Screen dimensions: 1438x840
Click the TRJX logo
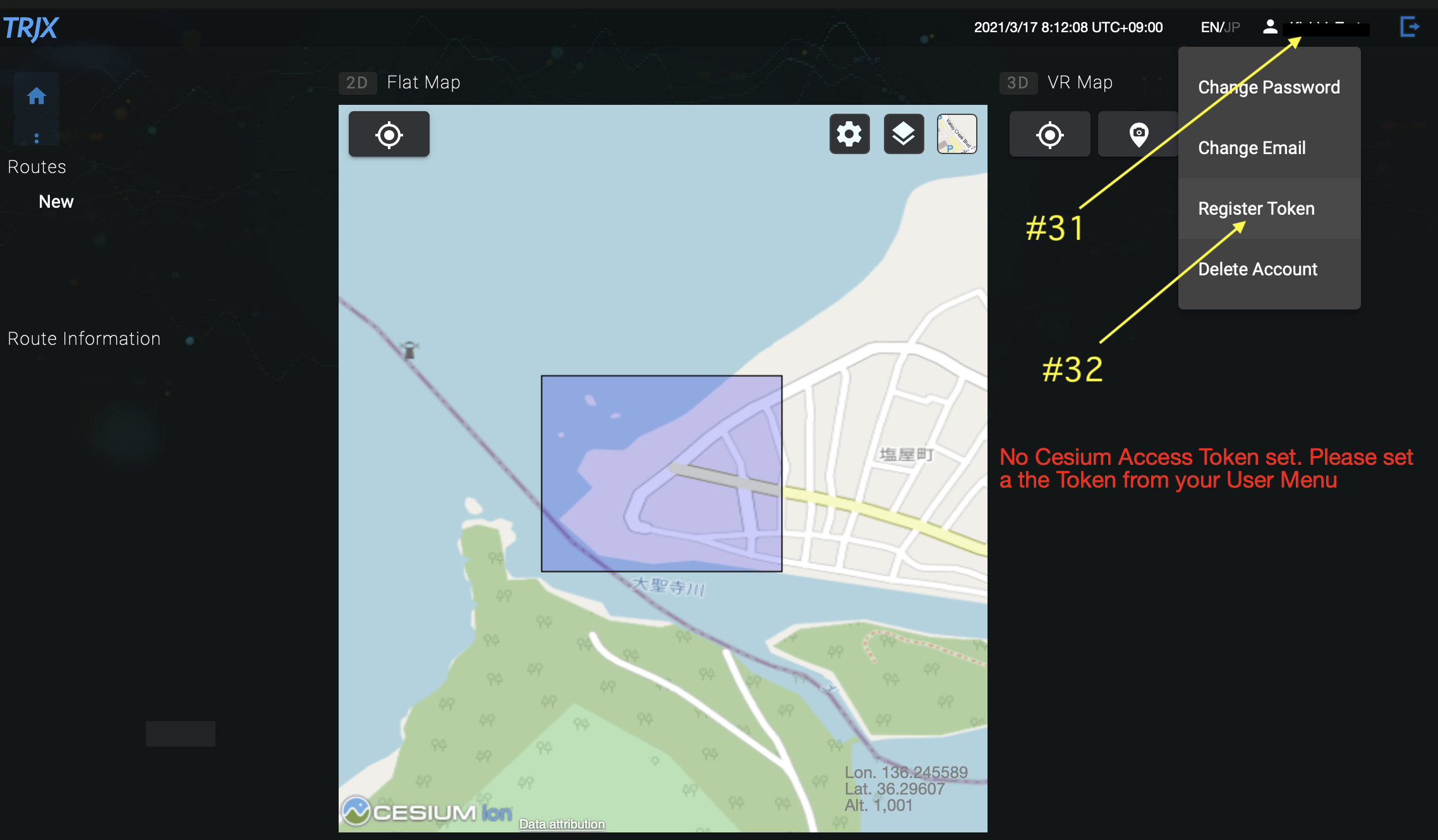click(x=30, y=28)
